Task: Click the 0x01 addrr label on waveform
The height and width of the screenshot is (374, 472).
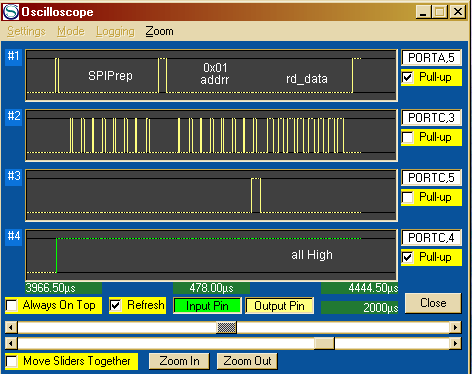Action: [215, 74]
